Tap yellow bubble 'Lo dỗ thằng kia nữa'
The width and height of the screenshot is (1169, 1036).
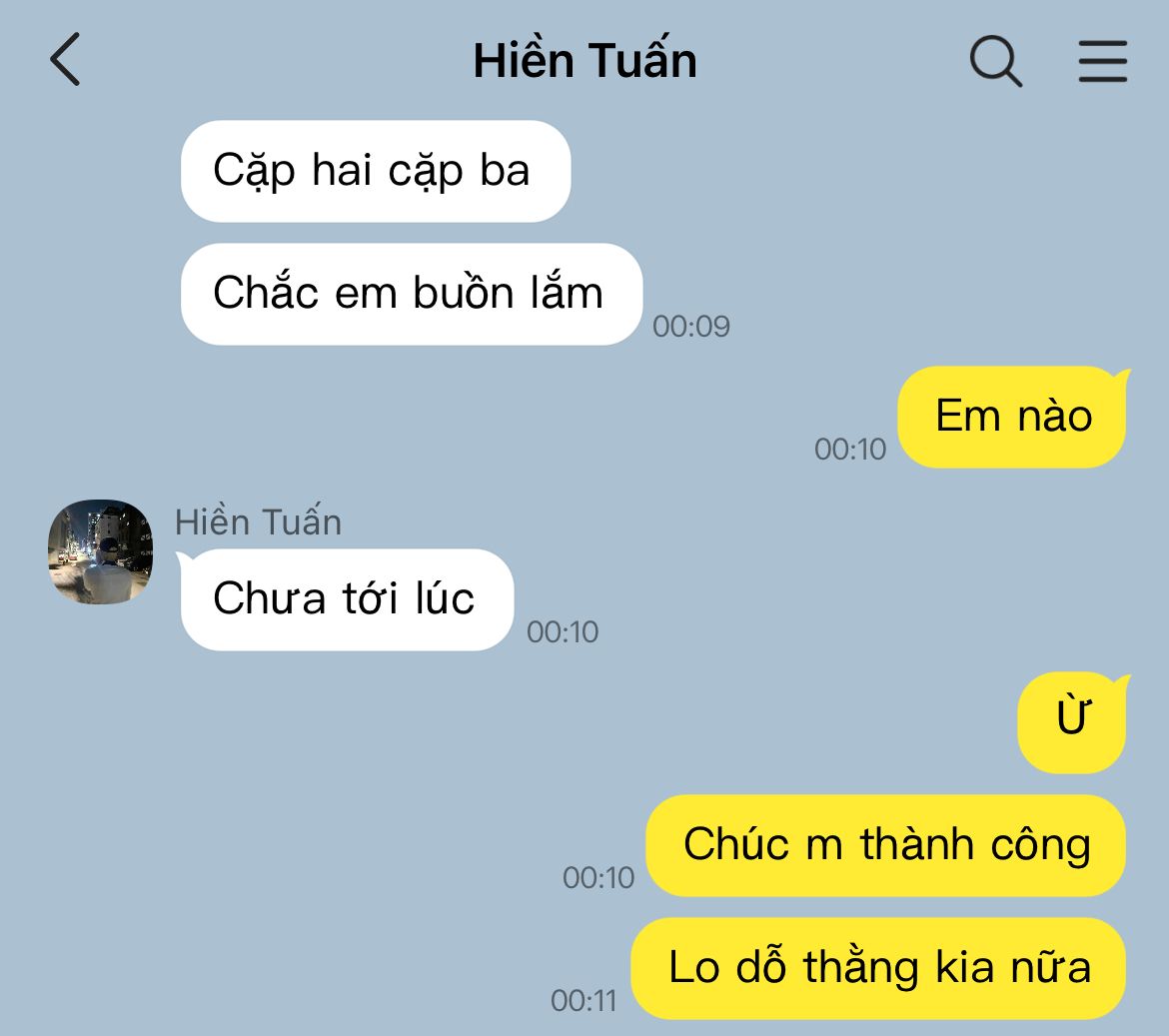coord(878,968)
